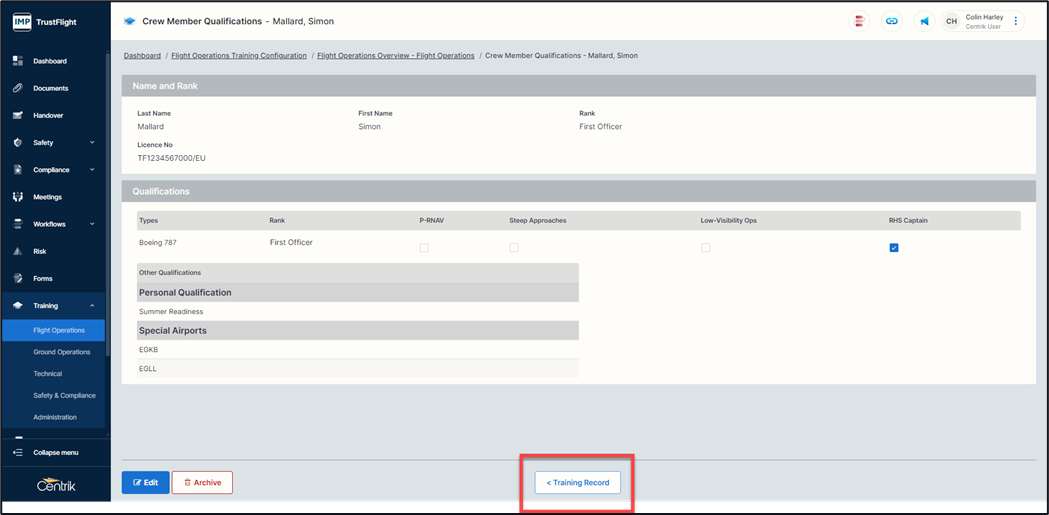
Task: Click the red database icon in header
Action: (x=858, y=21)
